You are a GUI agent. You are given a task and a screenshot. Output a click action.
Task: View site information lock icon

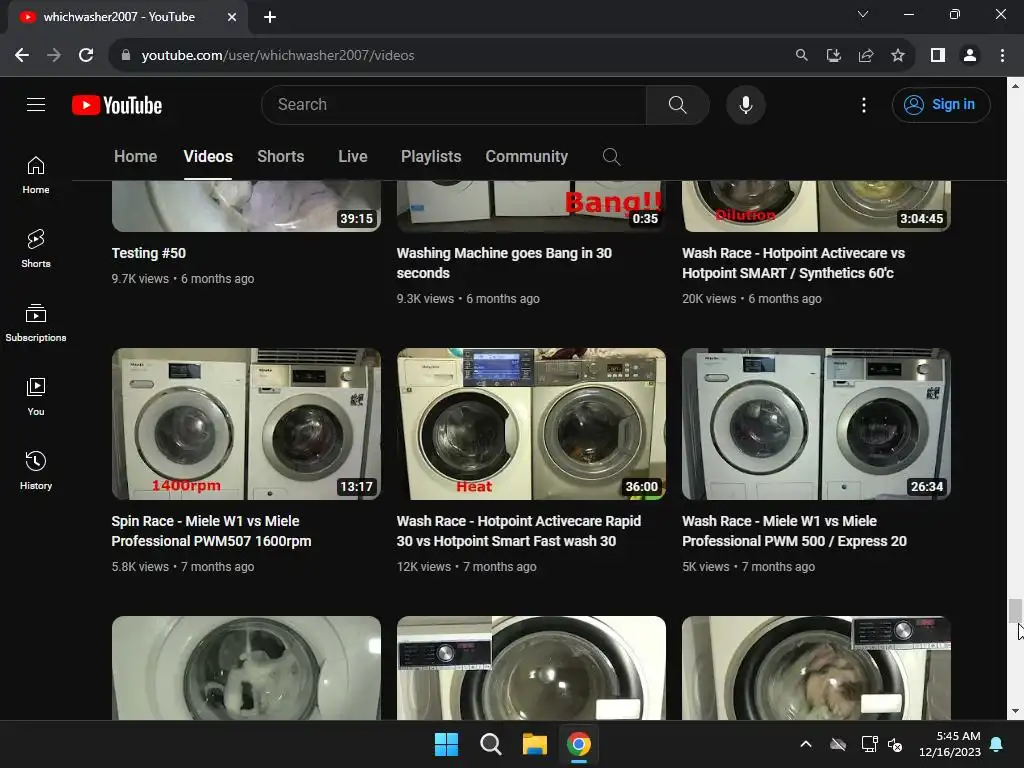[x=126, y=56]
